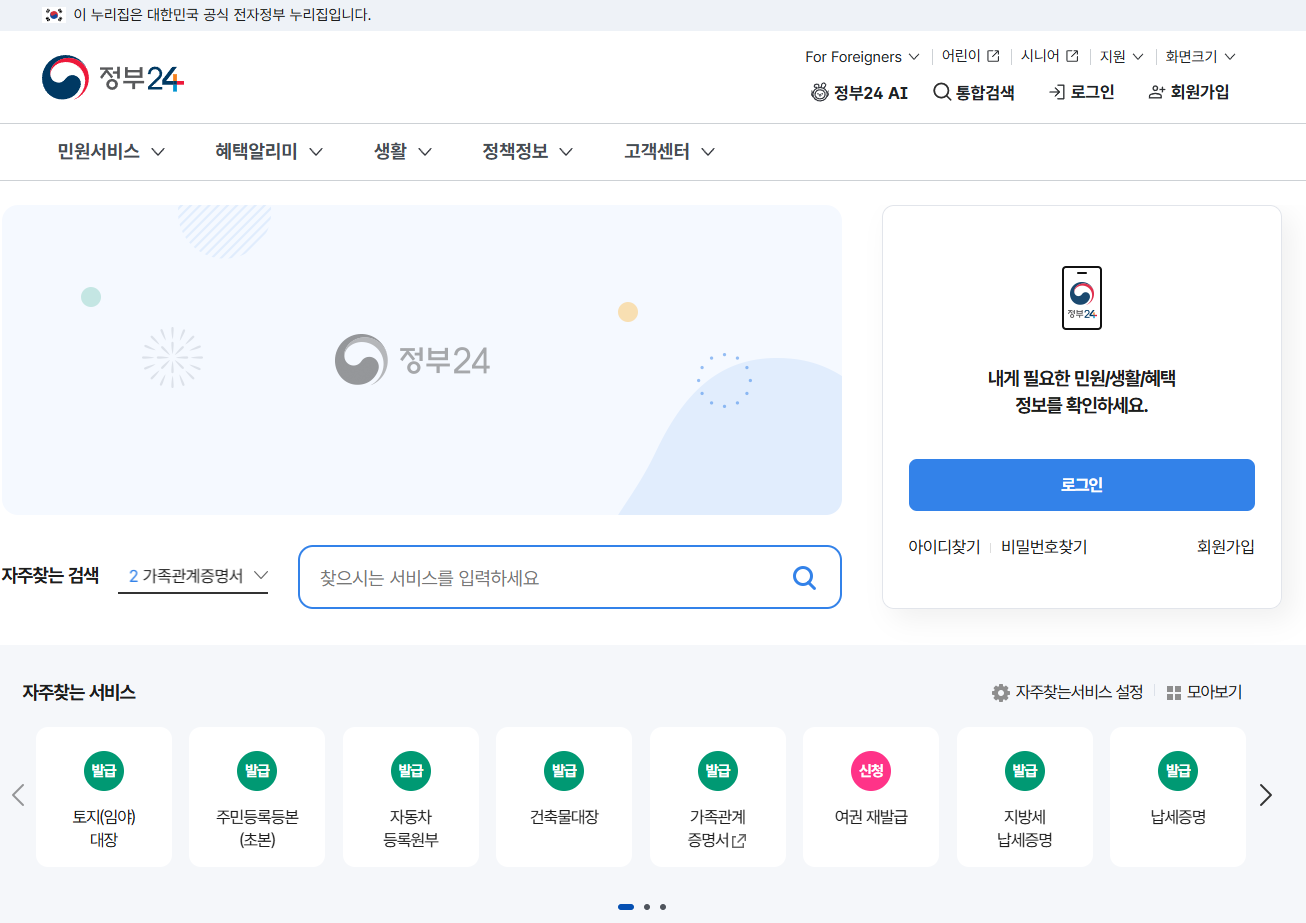Click the magnifier search icon in the search box

pos(804,577)
